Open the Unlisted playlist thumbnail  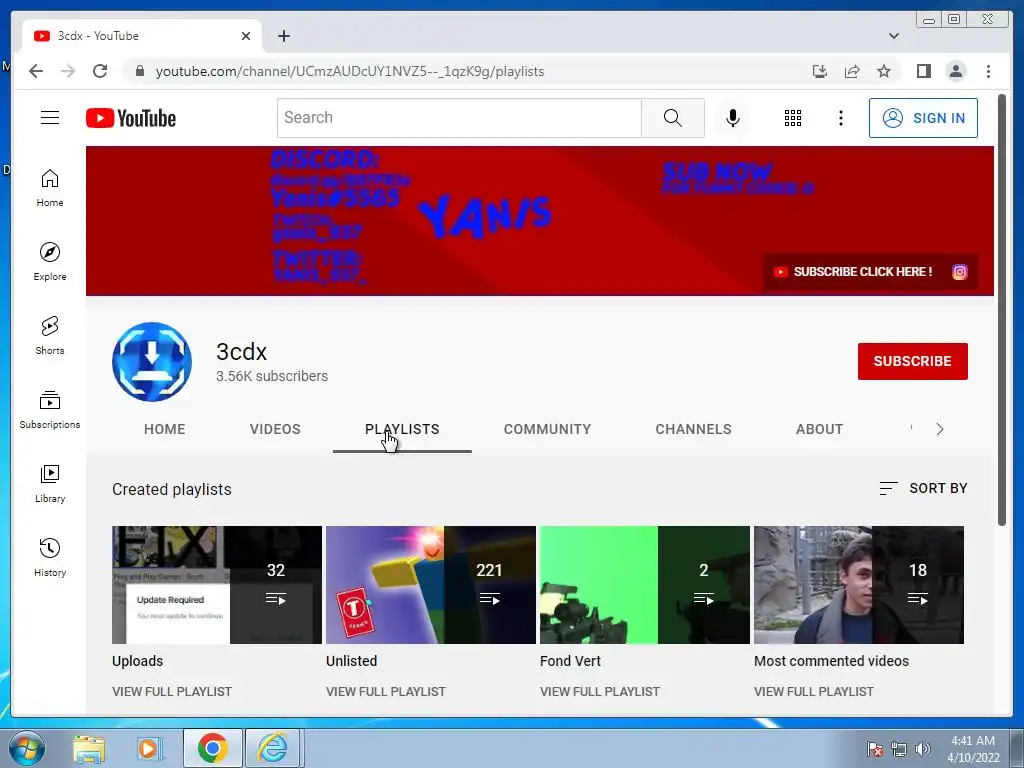(x=431, y=584)
